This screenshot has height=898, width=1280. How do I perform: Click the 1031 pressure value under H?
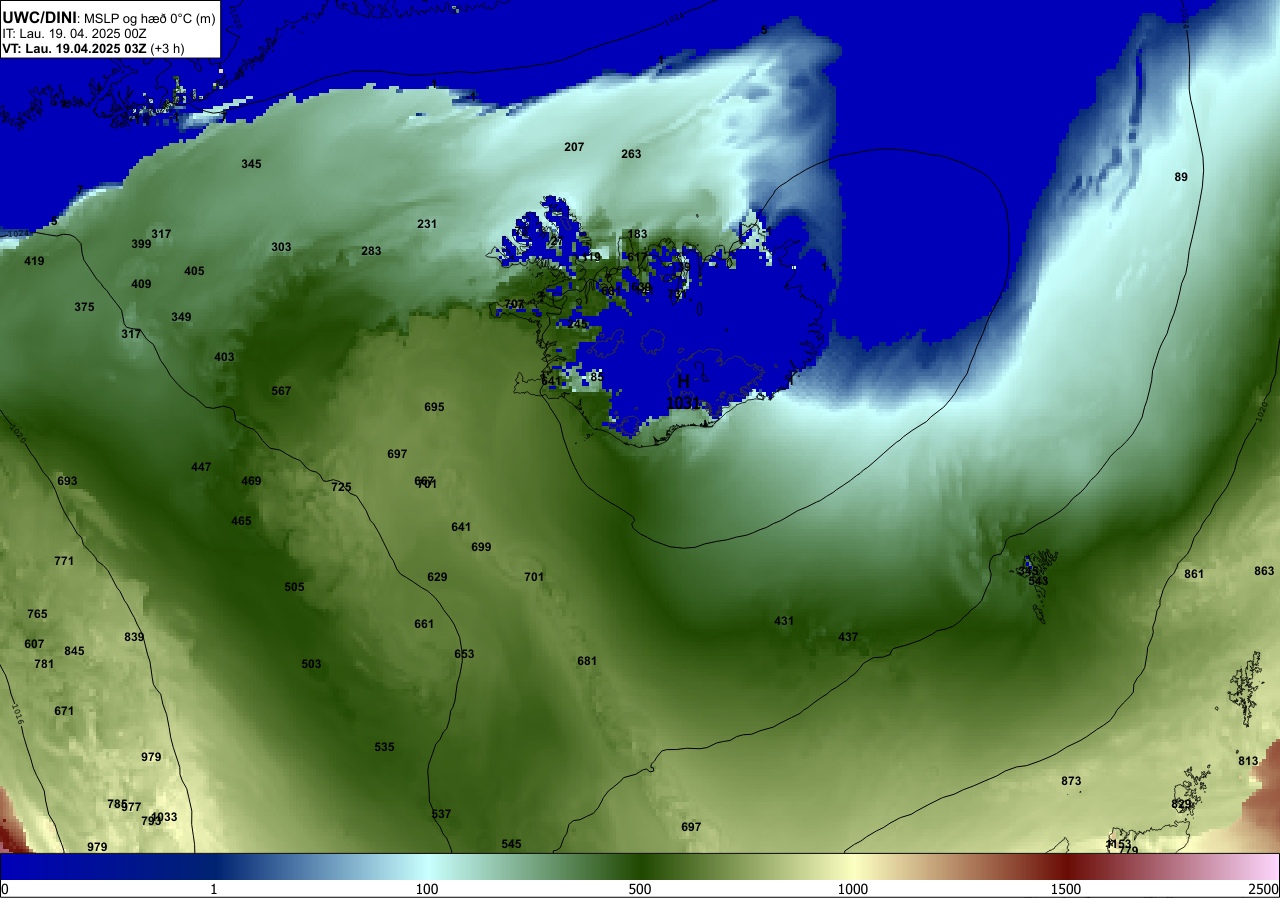tap(684, 402)
